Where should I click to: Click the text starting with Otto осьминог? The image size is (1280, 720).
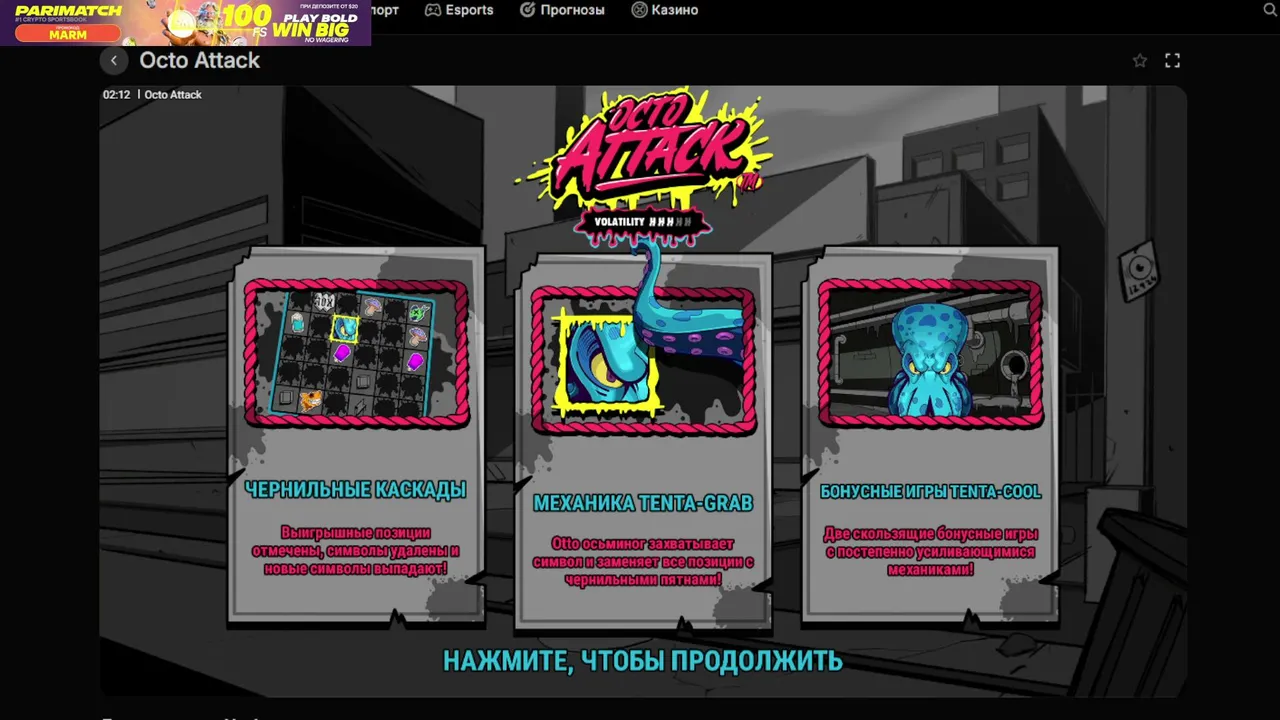(x=643, y=562)
